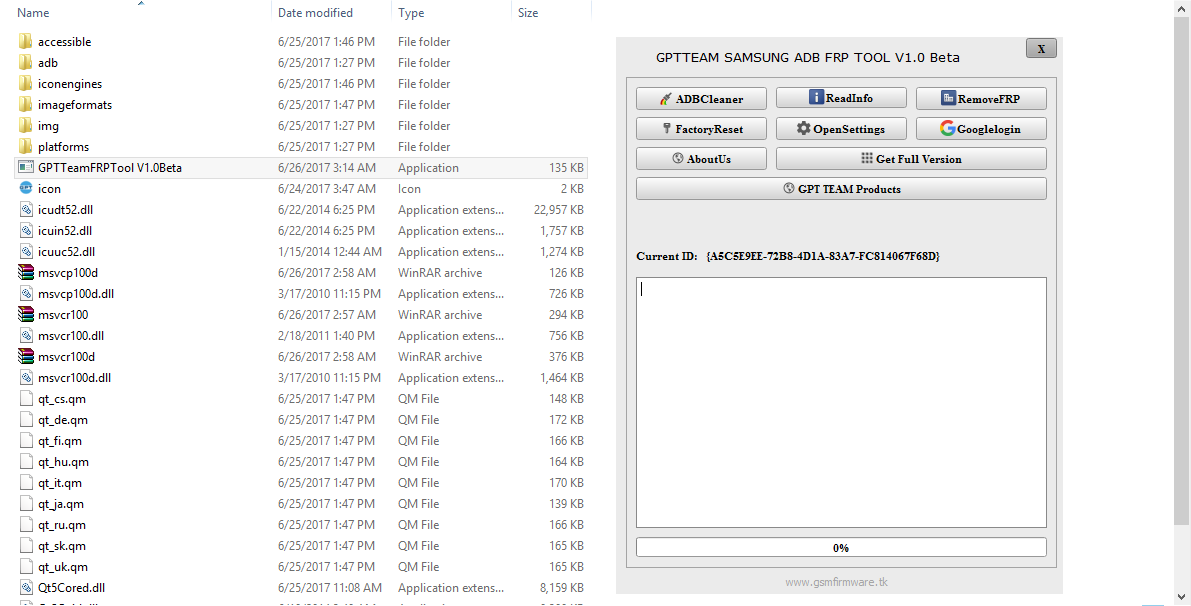This screenshot has width=1191, height=606.
Task: Visit the www.gsmfirmware.tk link
Action: point(840,581)
